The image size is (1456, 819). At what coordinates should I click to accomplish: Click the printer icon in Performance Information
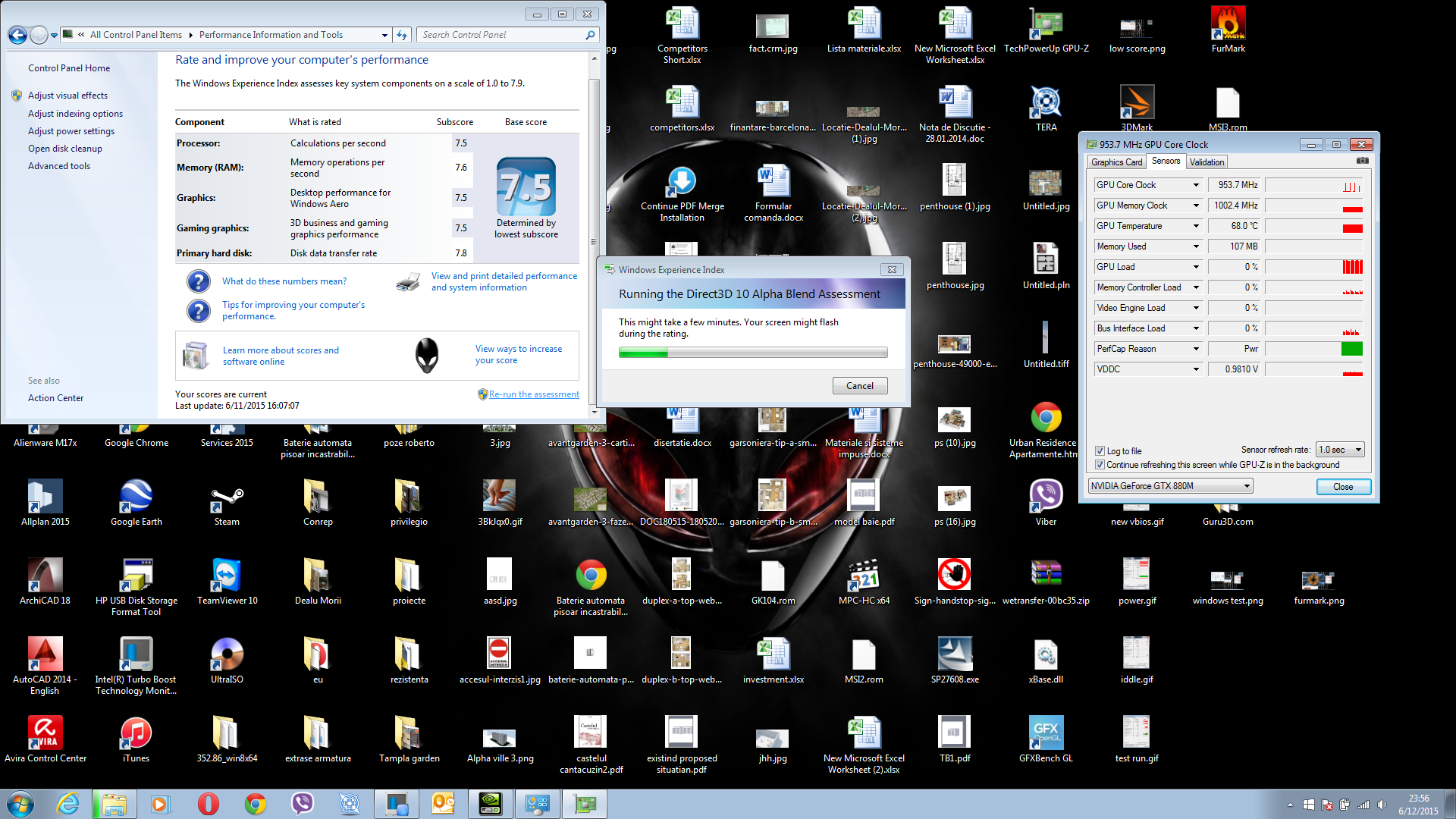[x=408, y=282]
